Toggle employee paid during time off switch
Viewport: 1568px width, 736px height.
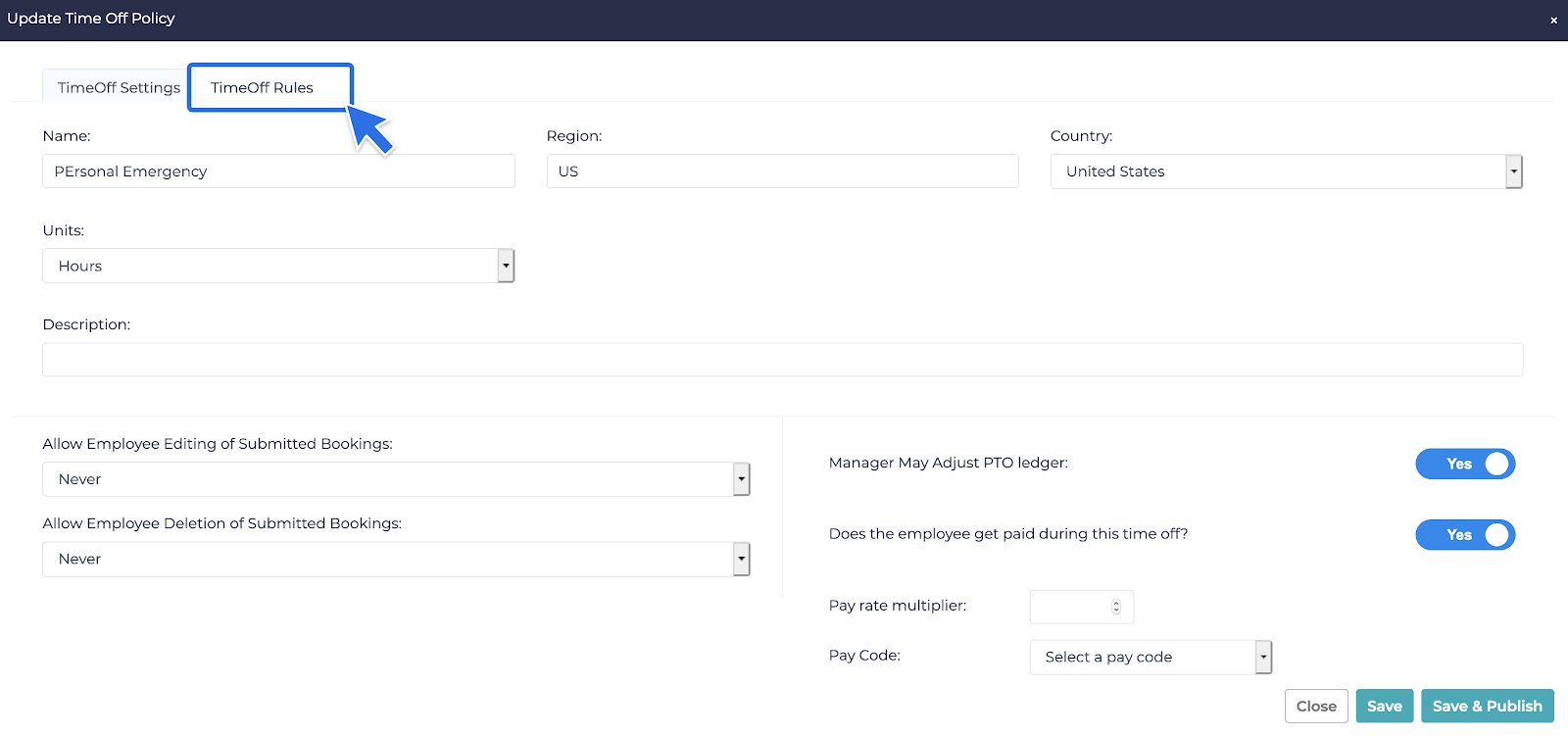point(1464,534)
